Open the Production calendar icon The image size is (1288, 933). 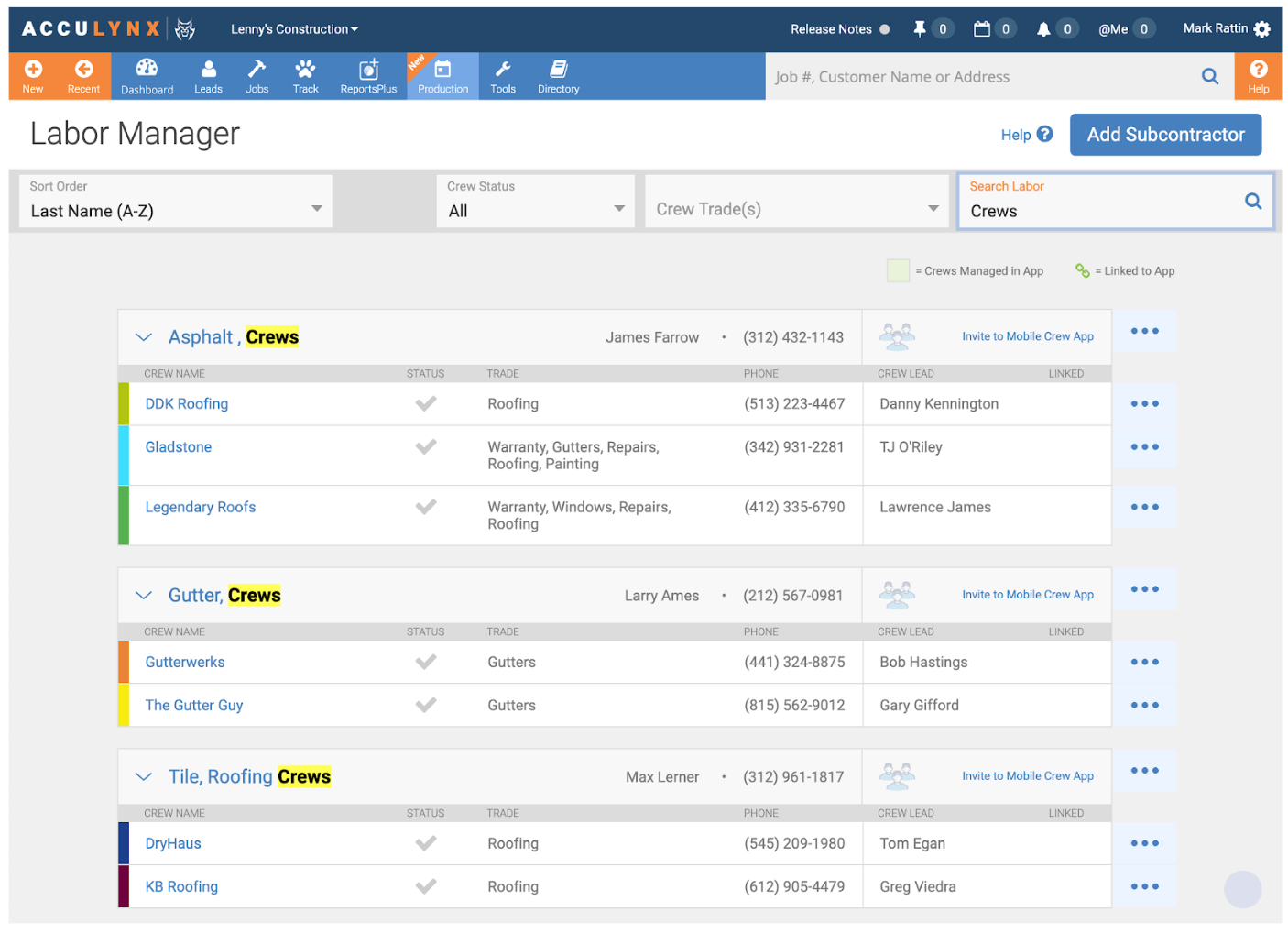point(442,69)
